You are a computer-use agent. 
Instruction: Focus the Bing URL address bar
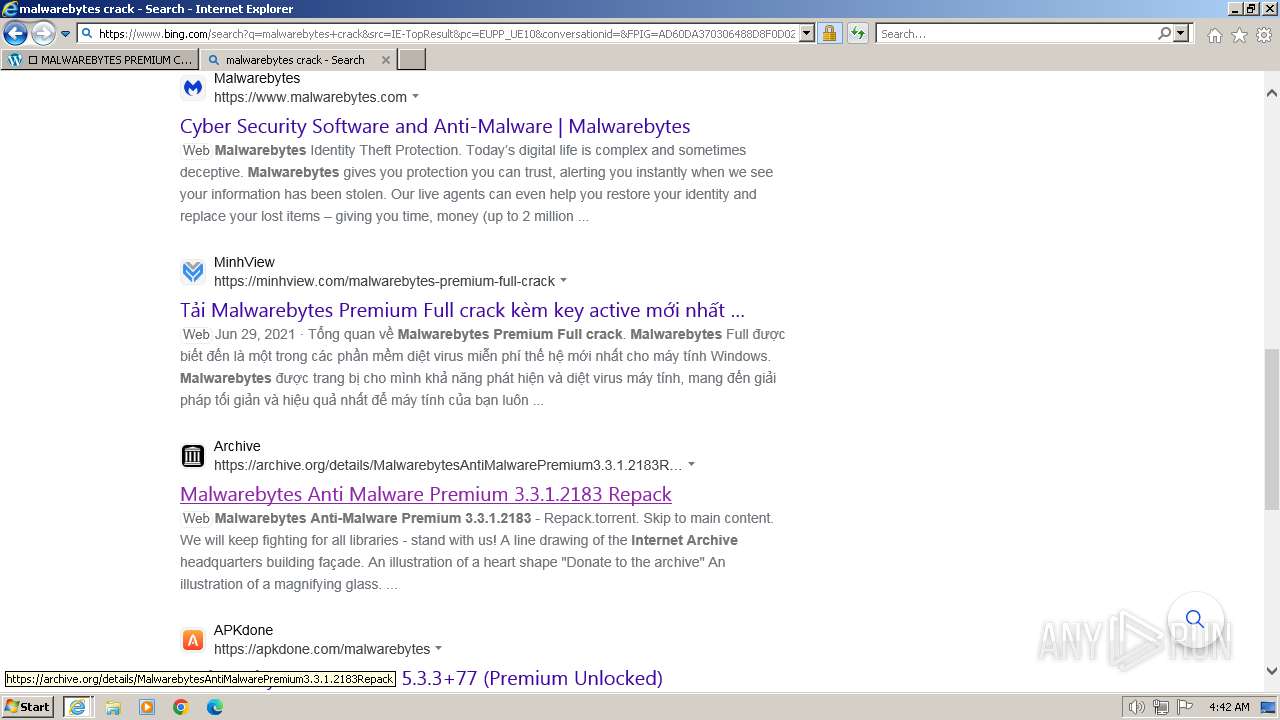[x=446, y=34]
